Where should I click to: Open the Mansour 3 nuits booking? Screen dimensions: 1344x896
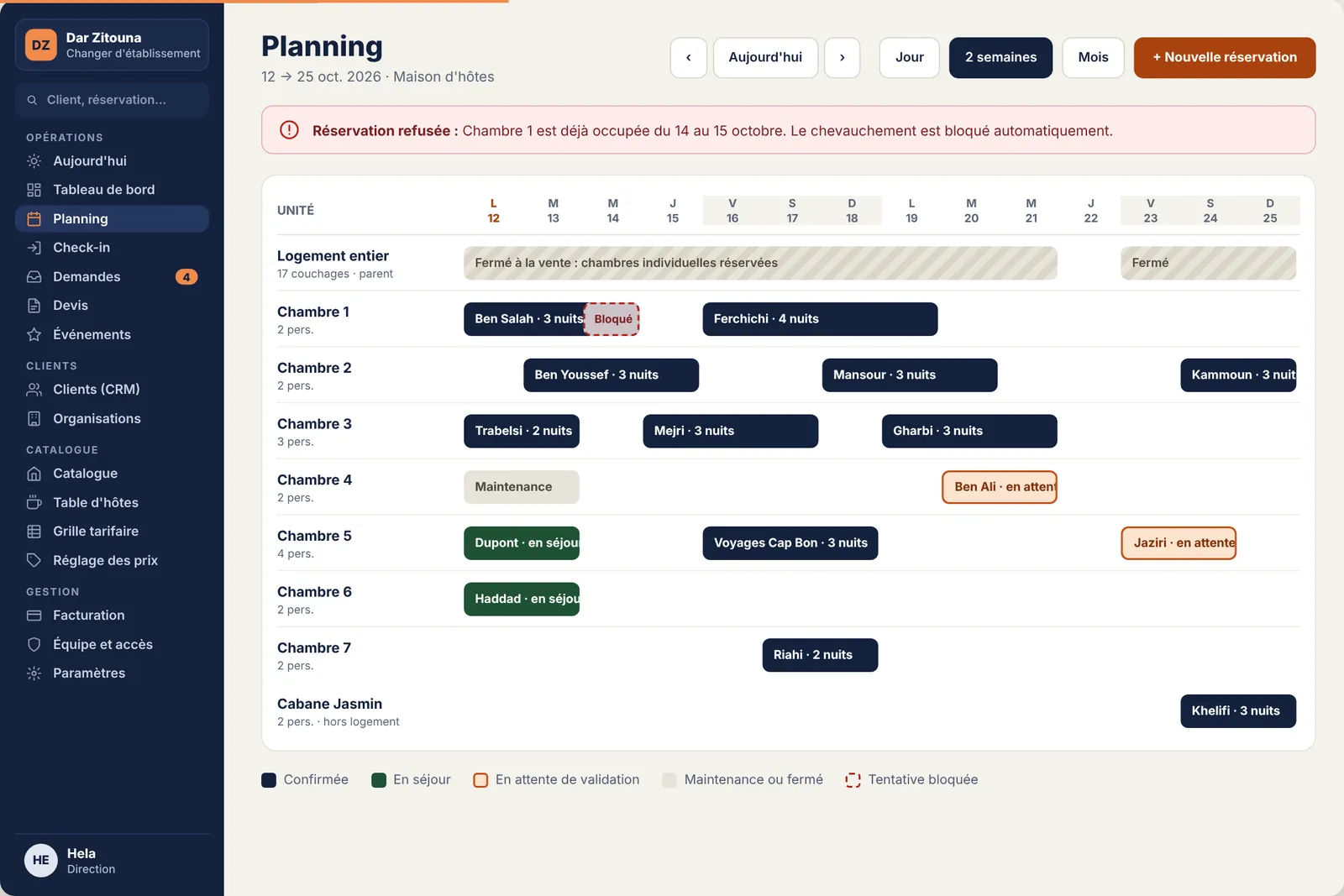pos(910,375)
